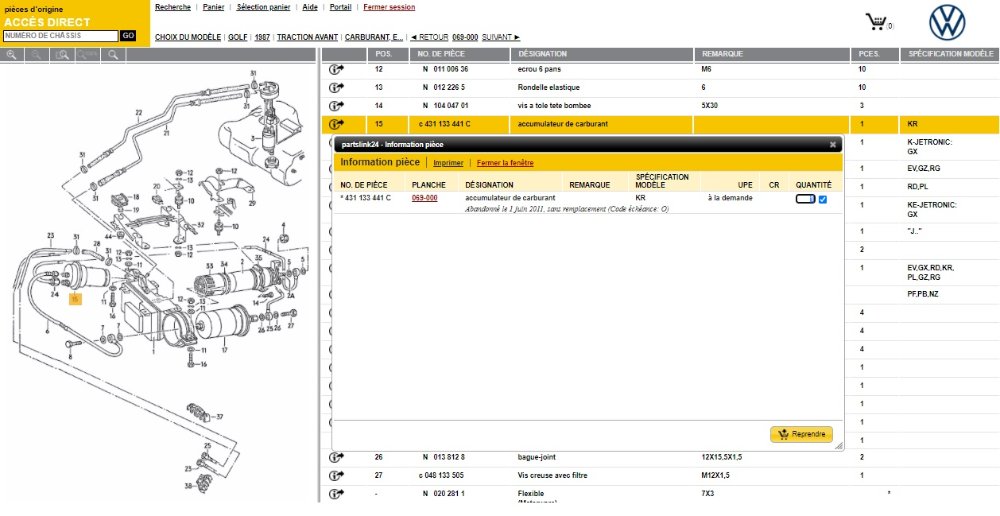
Task: Click the zoom in magnifier icon
Action: 12,55
